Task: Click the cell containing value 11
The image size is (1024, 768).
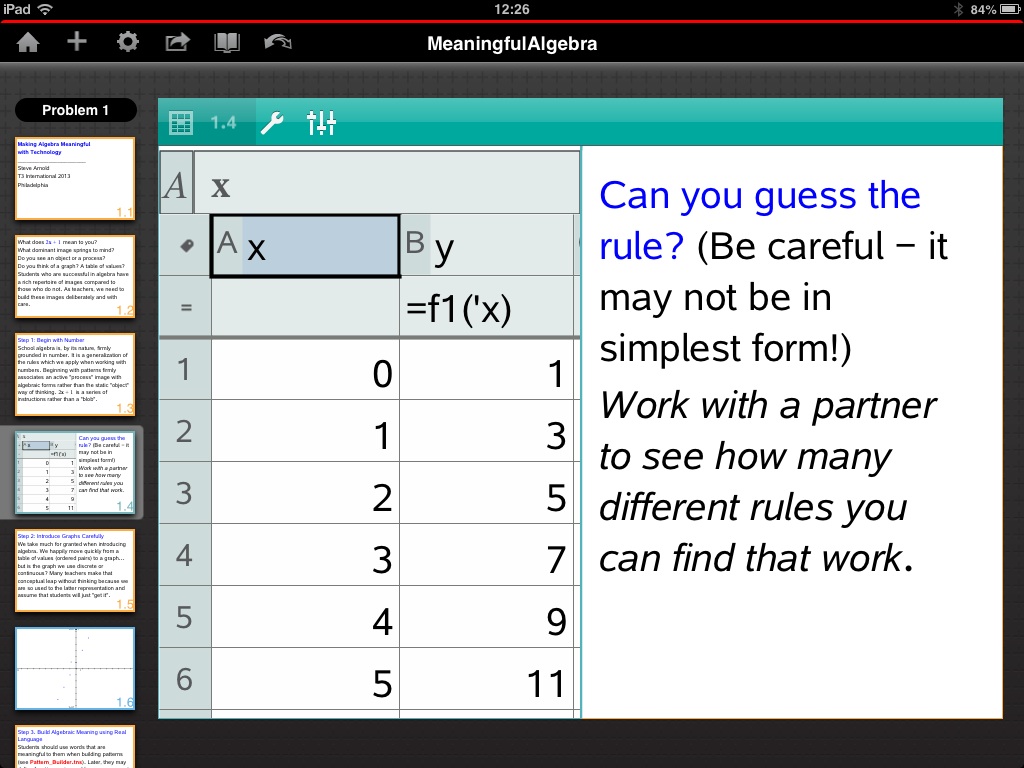Action: [x=488, y=681]
